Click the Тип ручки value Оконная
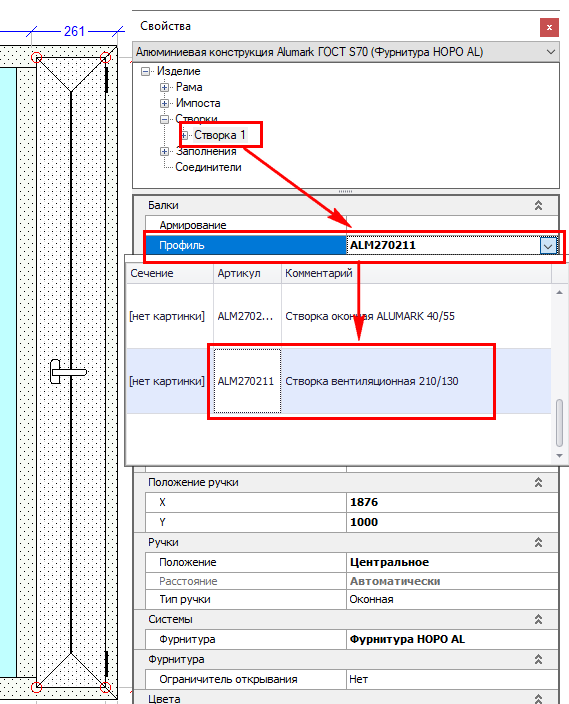569x704 pixels. tap(452, 600)
